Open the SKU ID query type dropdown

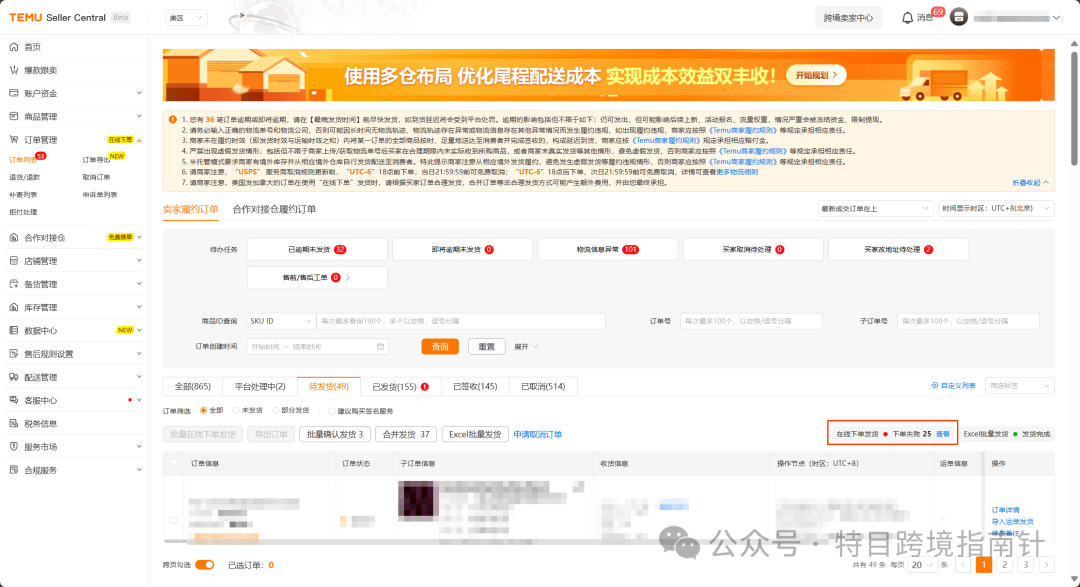tap(281, 321)
